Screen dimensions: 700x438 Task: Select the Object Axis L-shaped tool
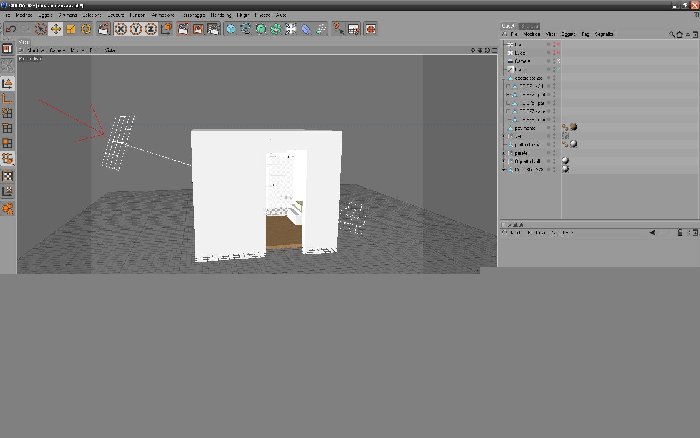[7, 98]
